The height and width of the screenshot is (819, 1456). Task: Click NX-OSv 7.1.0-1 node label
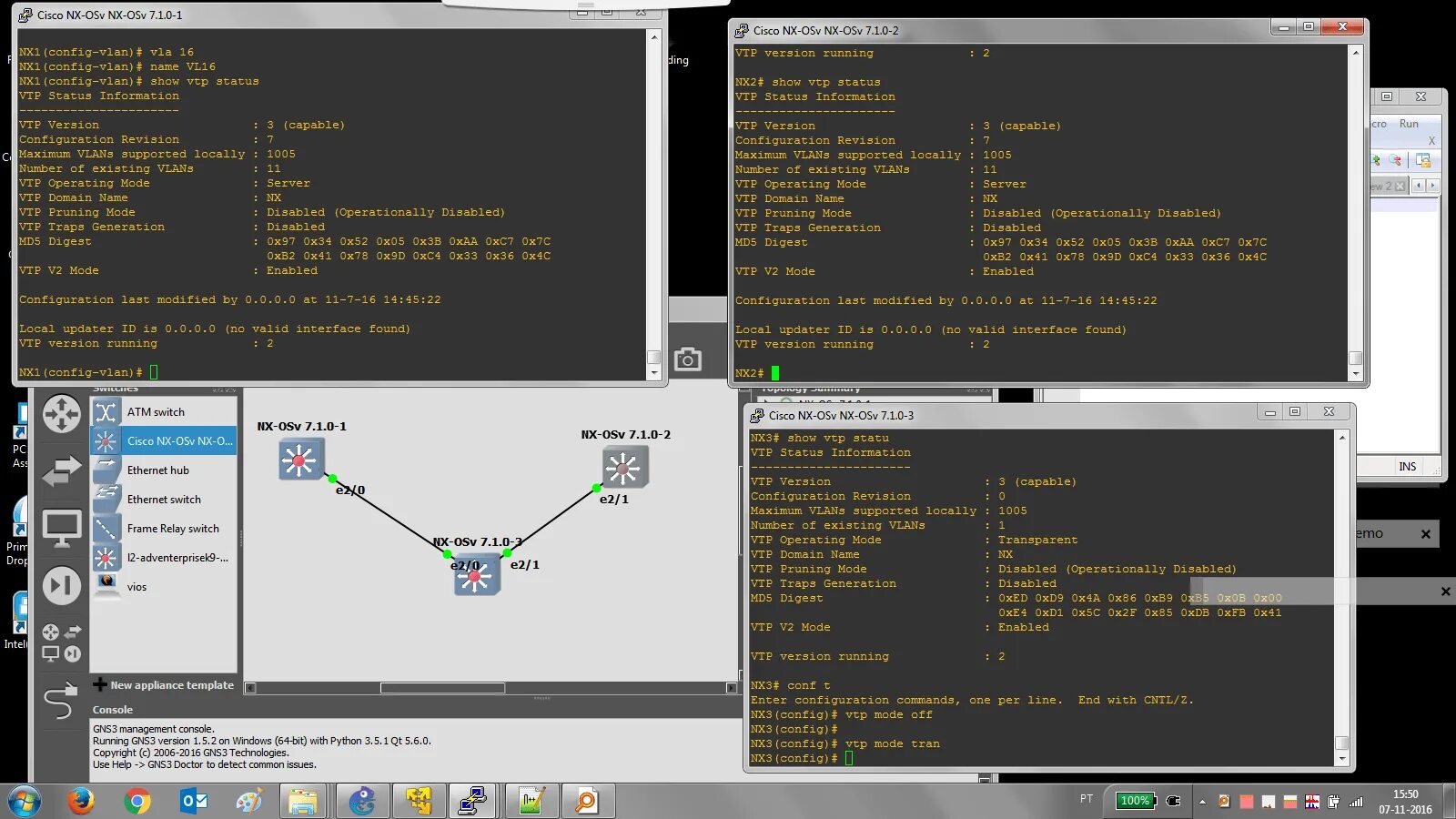pyautogui.click(x=301, y=426)
